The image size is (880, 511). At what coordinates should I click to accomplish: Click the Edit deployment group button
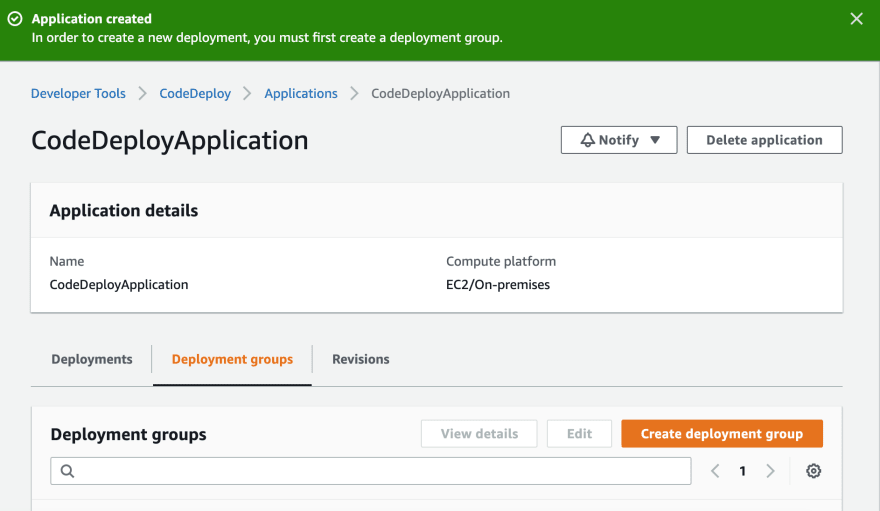[x=579, y=434]
